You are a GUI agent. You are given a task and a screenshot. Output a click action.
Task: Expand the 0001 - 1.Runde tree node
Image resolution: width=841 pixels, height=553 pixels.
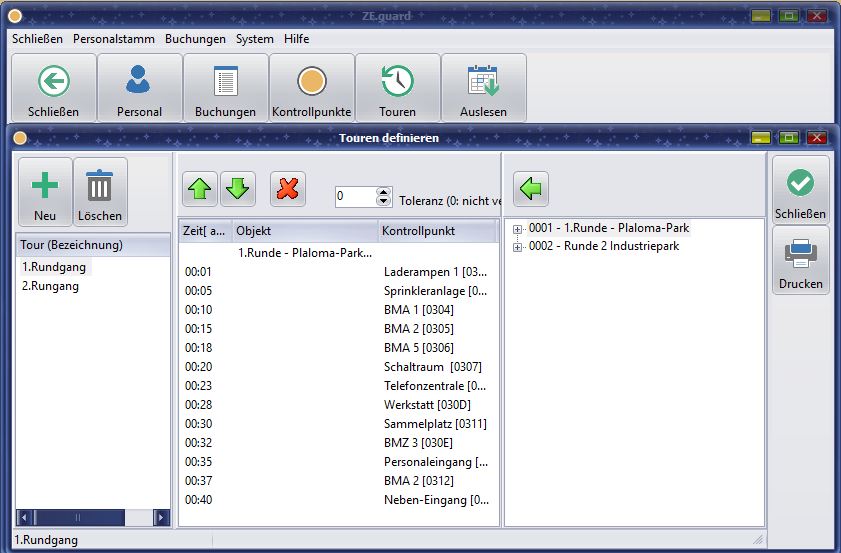coord(518,229)
